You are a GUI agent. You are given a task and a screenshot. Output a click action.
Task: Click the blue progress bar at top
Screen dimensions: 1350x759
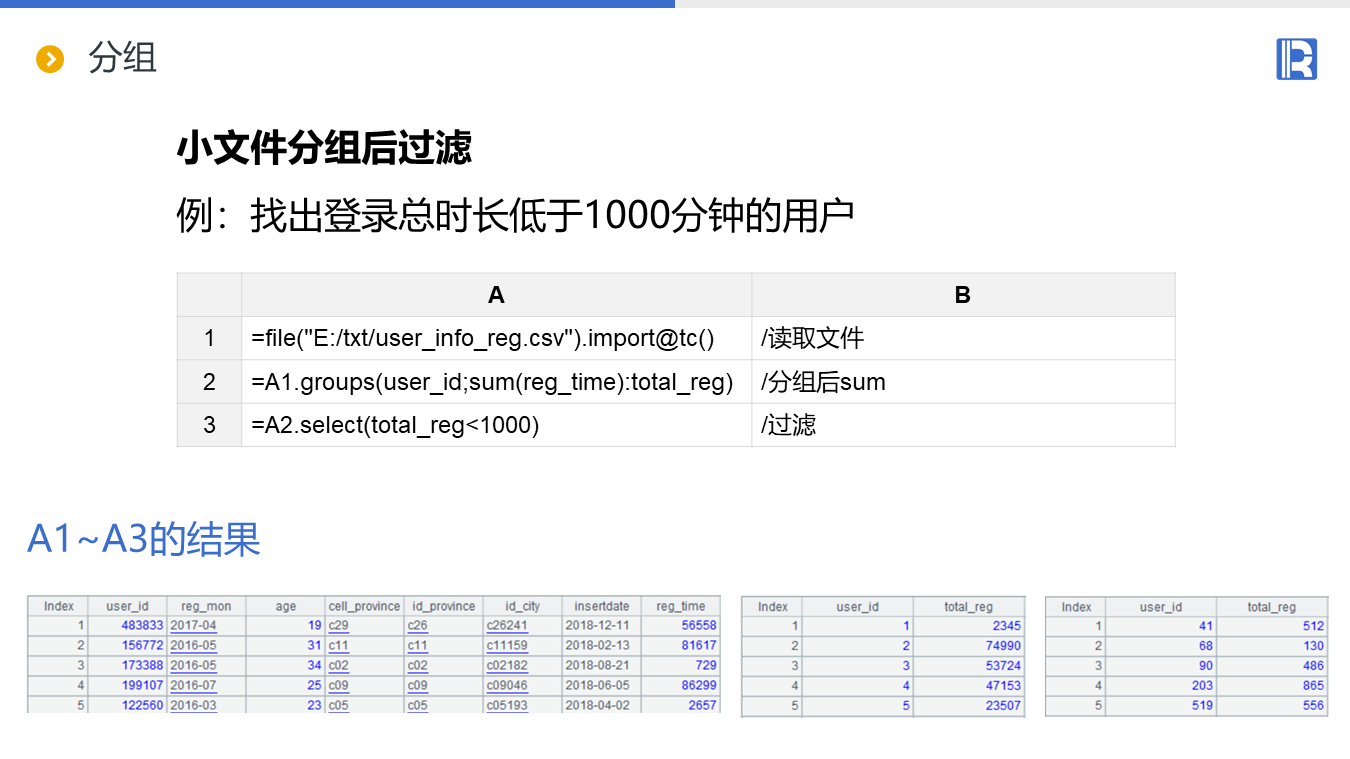click(337, 4)
